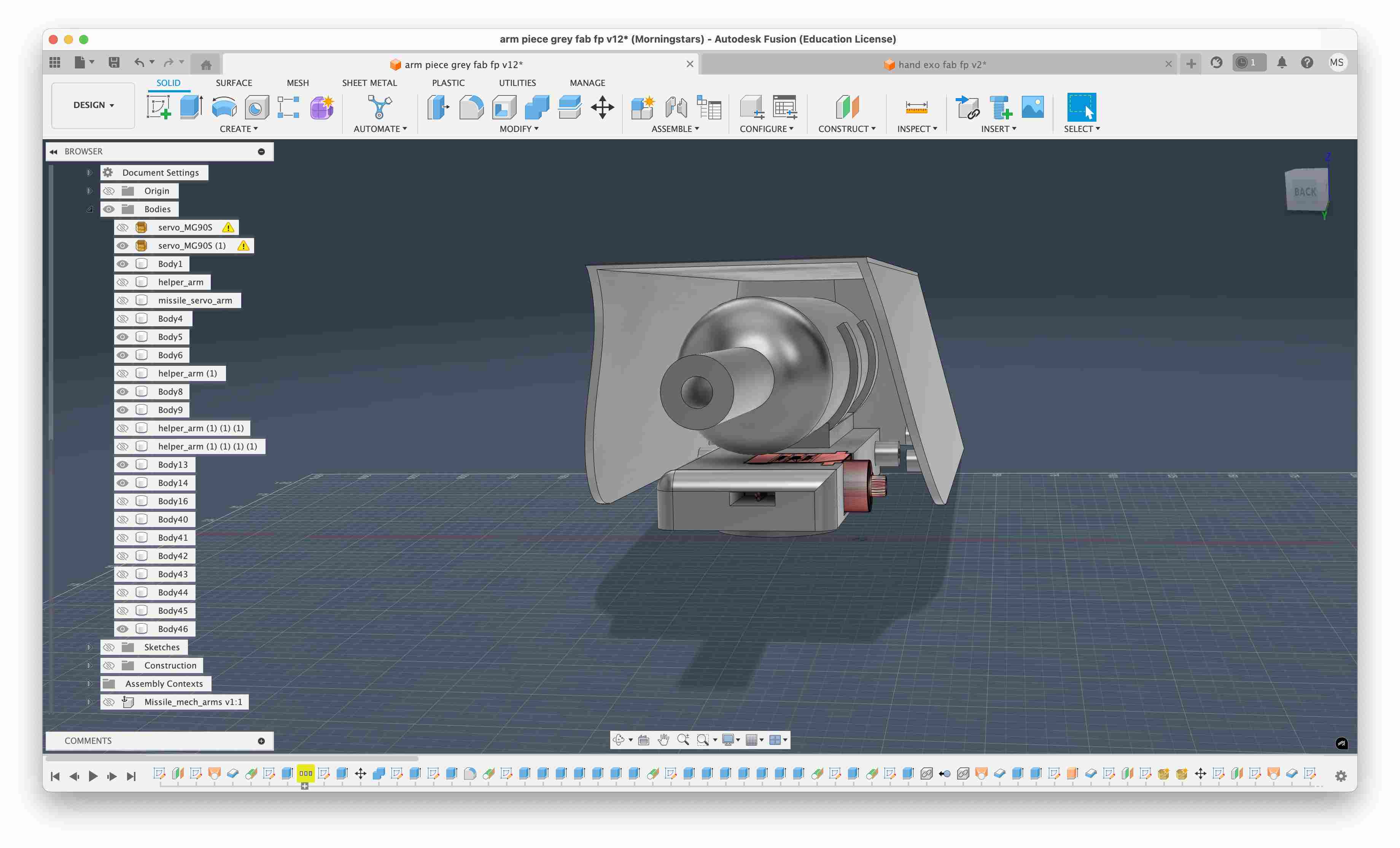Open the MODIFY dropdown menu
Screen dimensions: 1400x848
(x=519, y=129)
